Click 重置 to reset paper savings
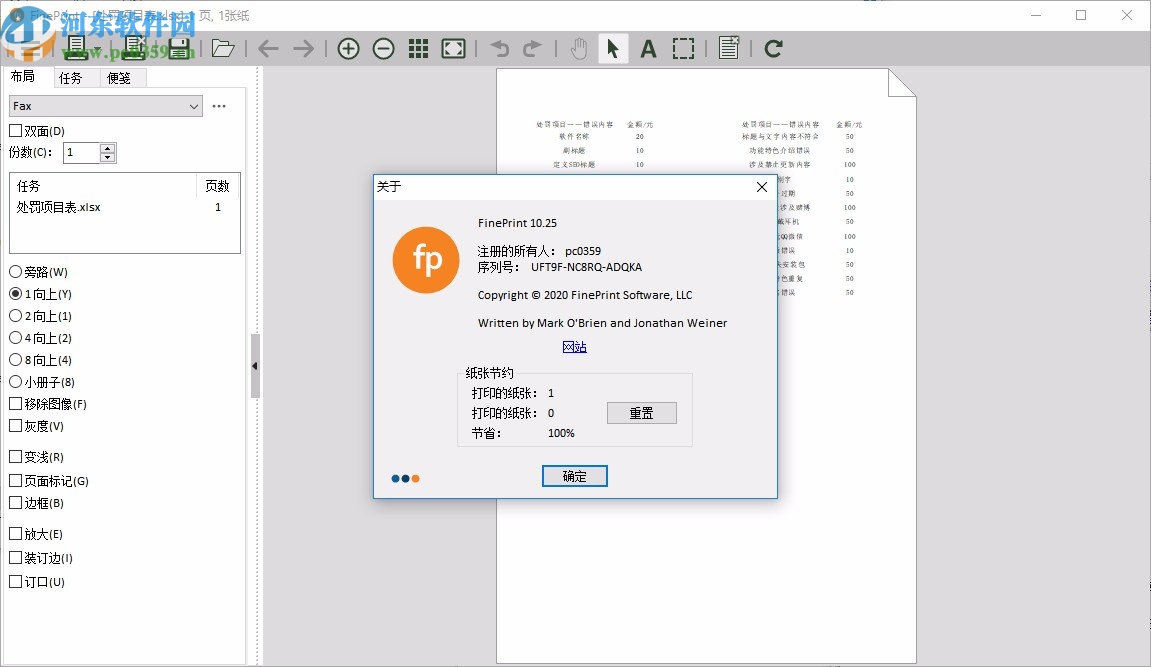This screenshot has height=667, width=1151. pyautogui.click(x=641, y=412)
